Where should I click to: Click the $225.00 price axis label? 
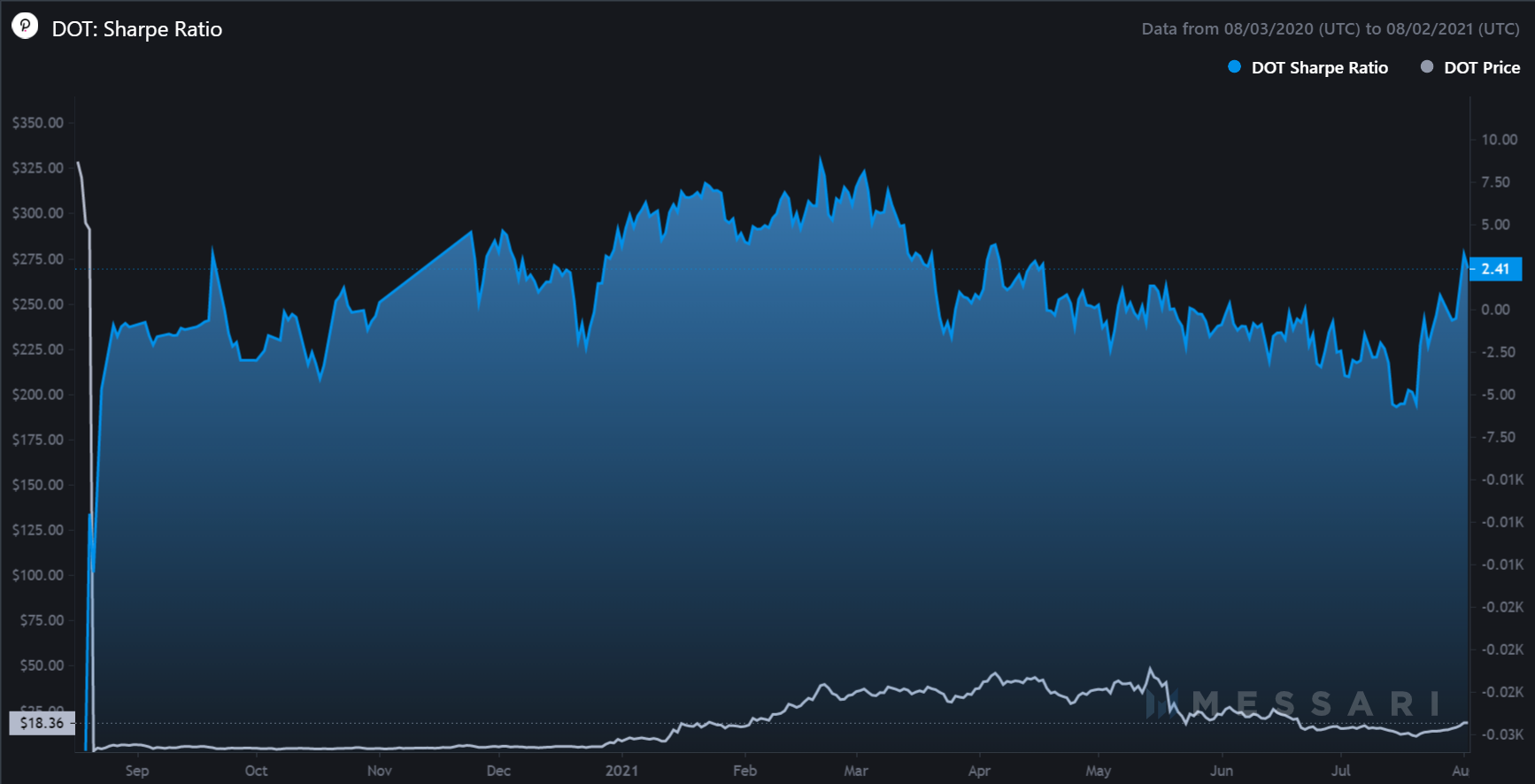coord(38,350)
